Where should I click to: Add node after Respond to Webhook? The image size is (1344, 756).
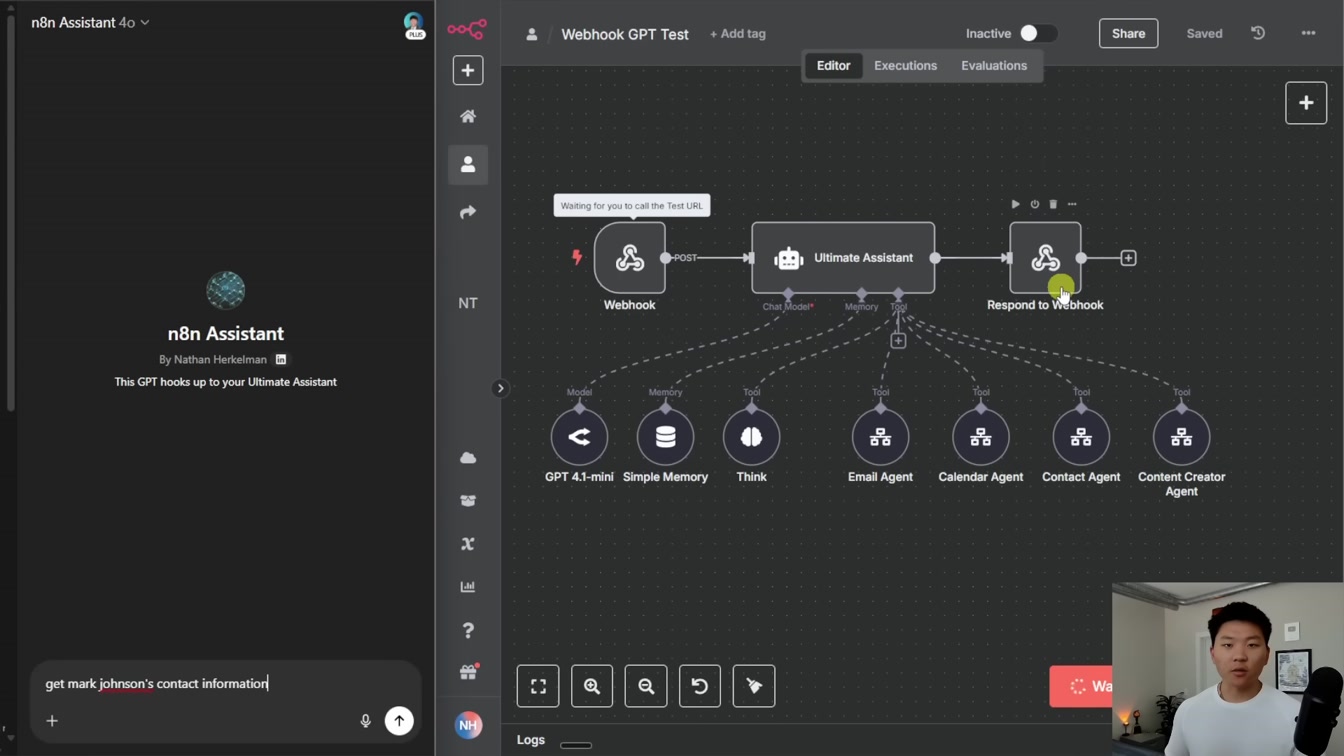point(1128,258)
